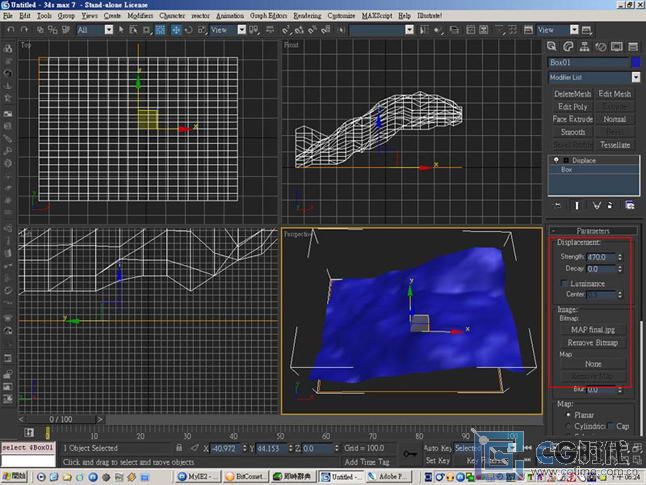Pick the Select Object arrow tool
The image size is (646, 485).
pyautogui.click(x=121, y=30)
